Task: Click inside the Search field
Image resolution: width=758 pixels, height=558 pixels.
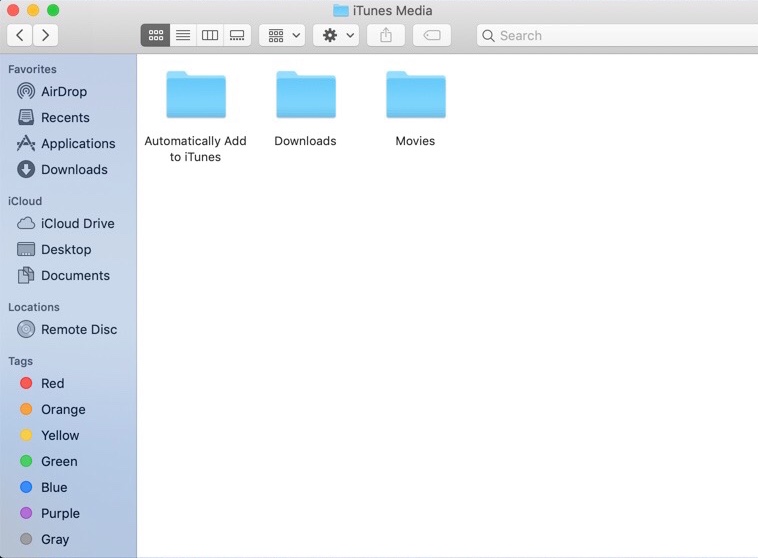Action: [x=617, y=35]
